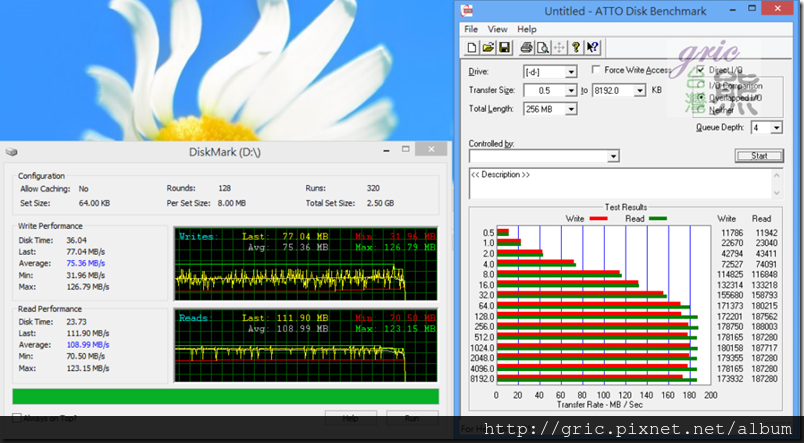Click the Rounds value 128
Image resolution: width=804 pixels, height=443 pixels.
click(225, 188)
